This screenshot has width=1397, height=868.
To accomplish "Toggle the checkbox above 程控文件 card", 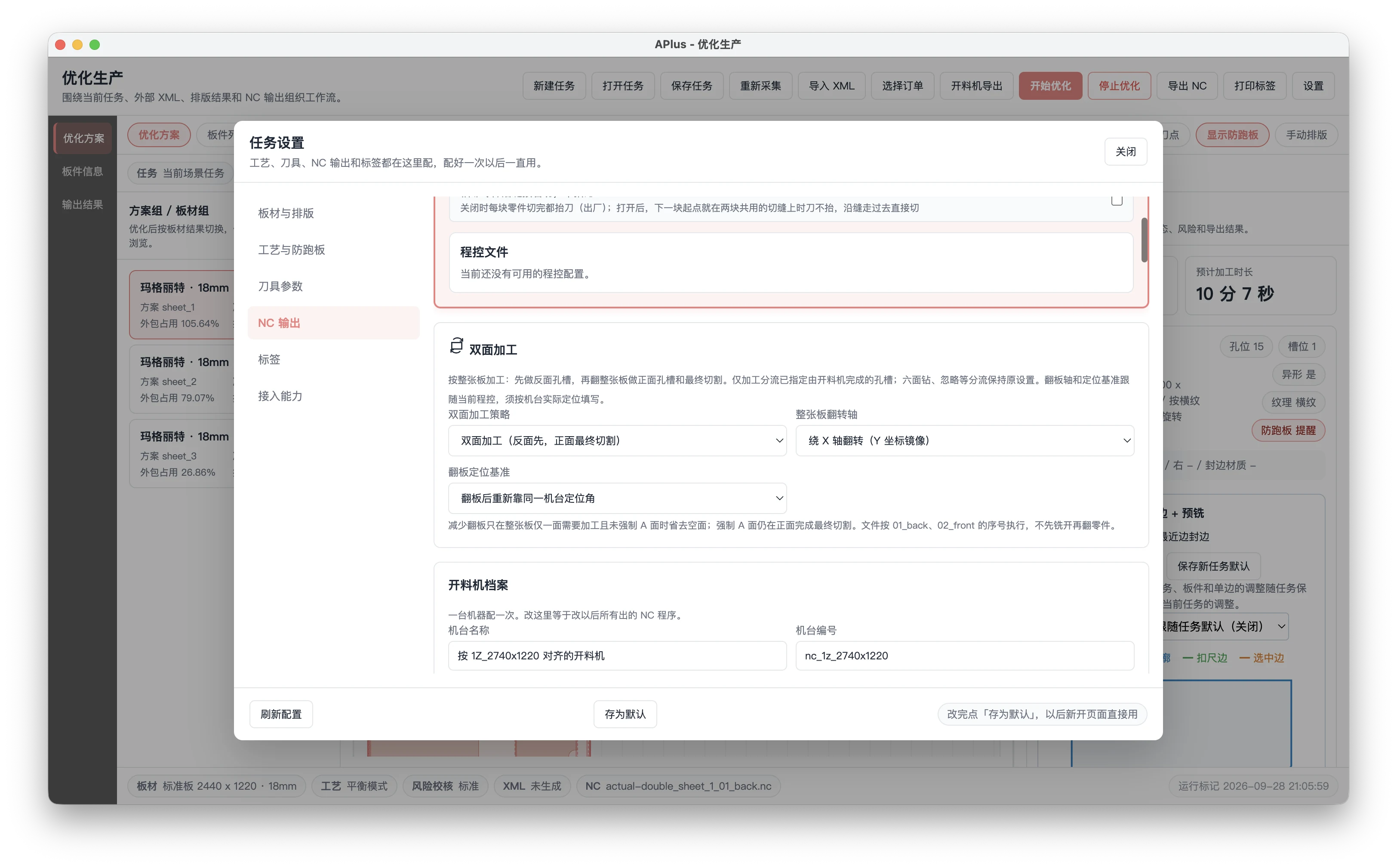I will coord(1116,200).
